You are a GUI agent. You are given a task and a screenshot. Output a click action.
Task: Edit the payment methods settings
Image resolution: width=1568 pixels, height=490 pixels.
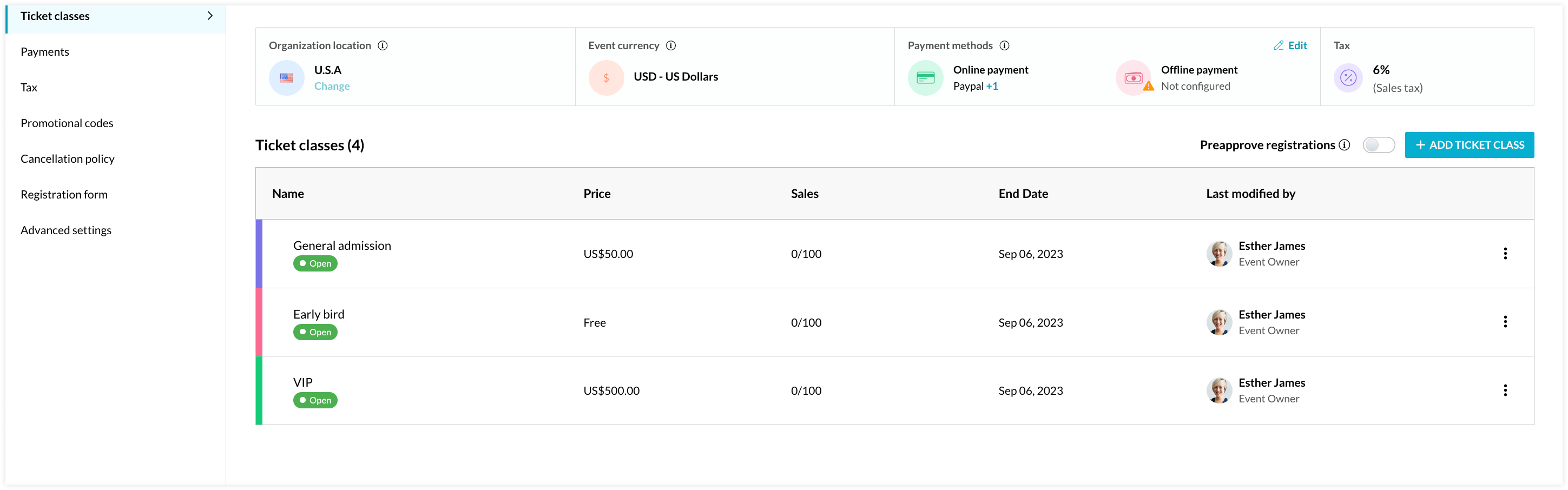pyautogui.click(x=1290, y=45)
